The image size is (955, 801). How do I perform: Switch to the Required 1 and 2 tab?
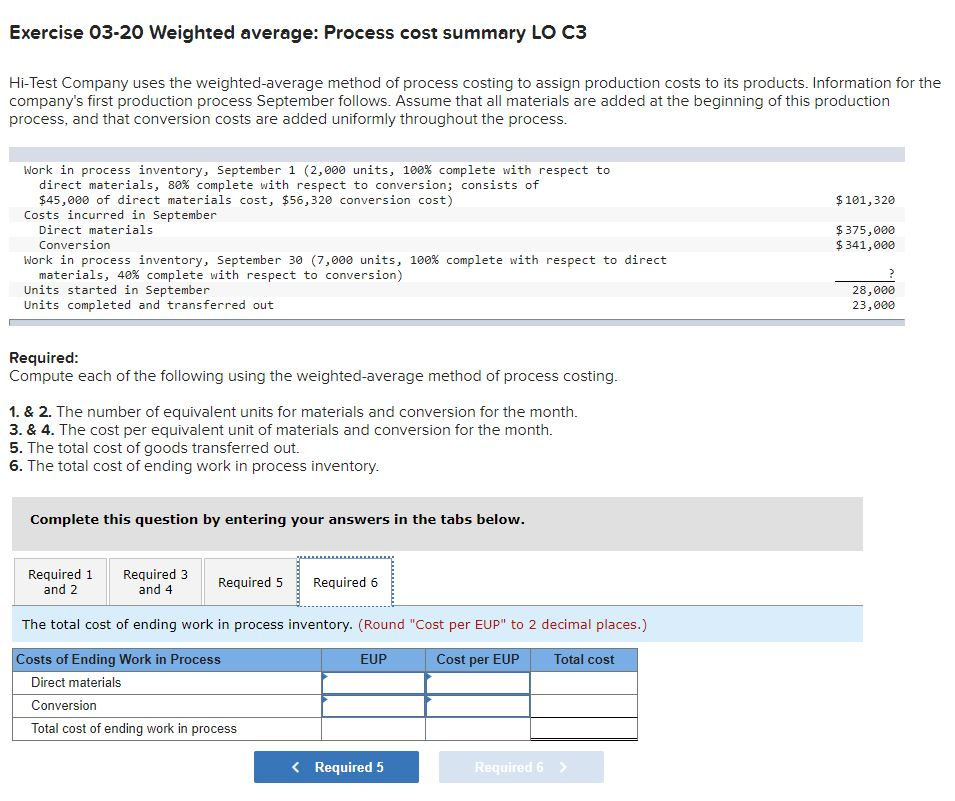59,581
